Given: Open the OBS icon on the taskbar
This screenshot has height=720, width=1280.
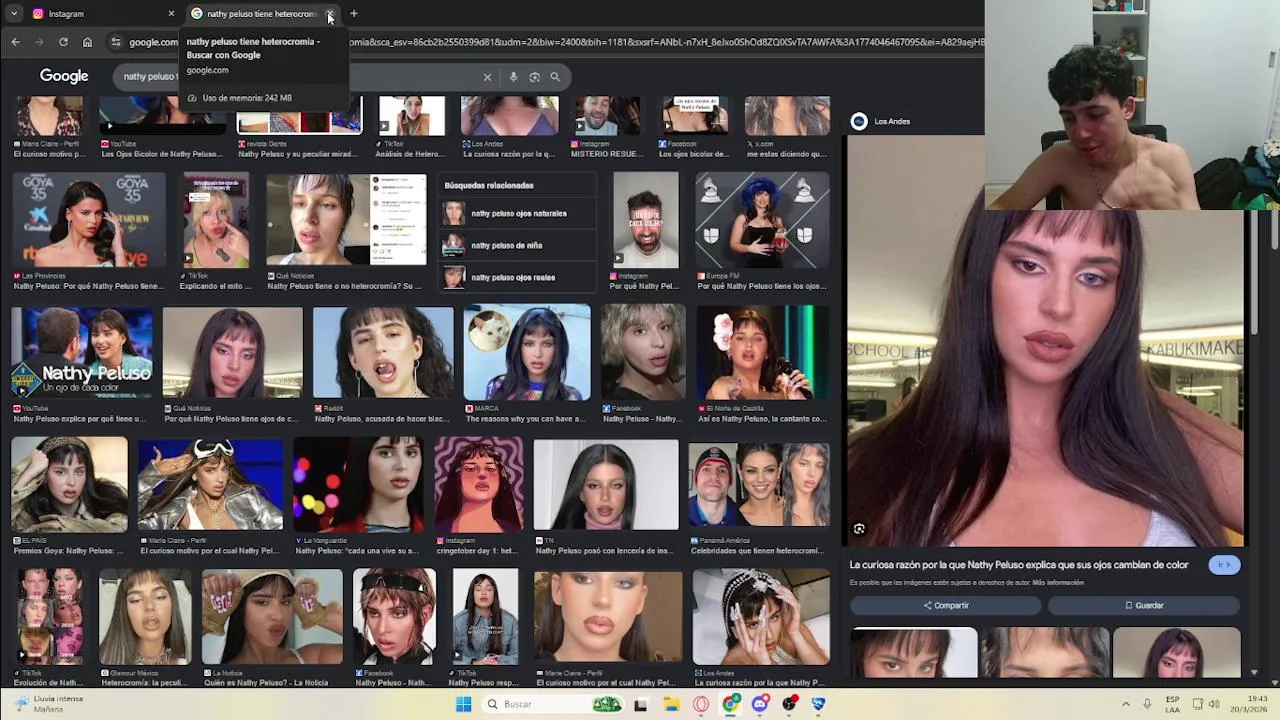Looking at the screenshot, I should [x=790, y=704].
